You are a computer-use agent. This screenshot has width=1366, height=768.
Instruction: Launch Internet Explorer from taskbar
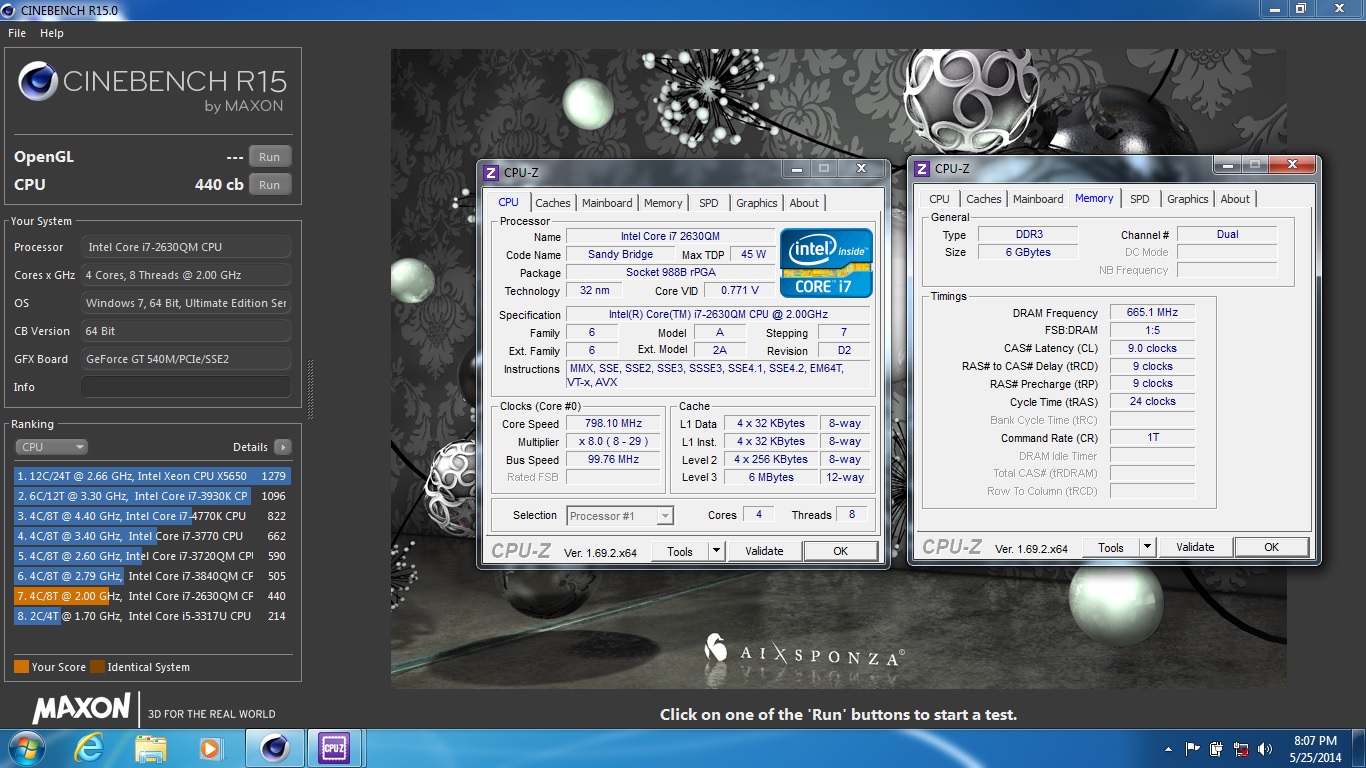point(89,748)
